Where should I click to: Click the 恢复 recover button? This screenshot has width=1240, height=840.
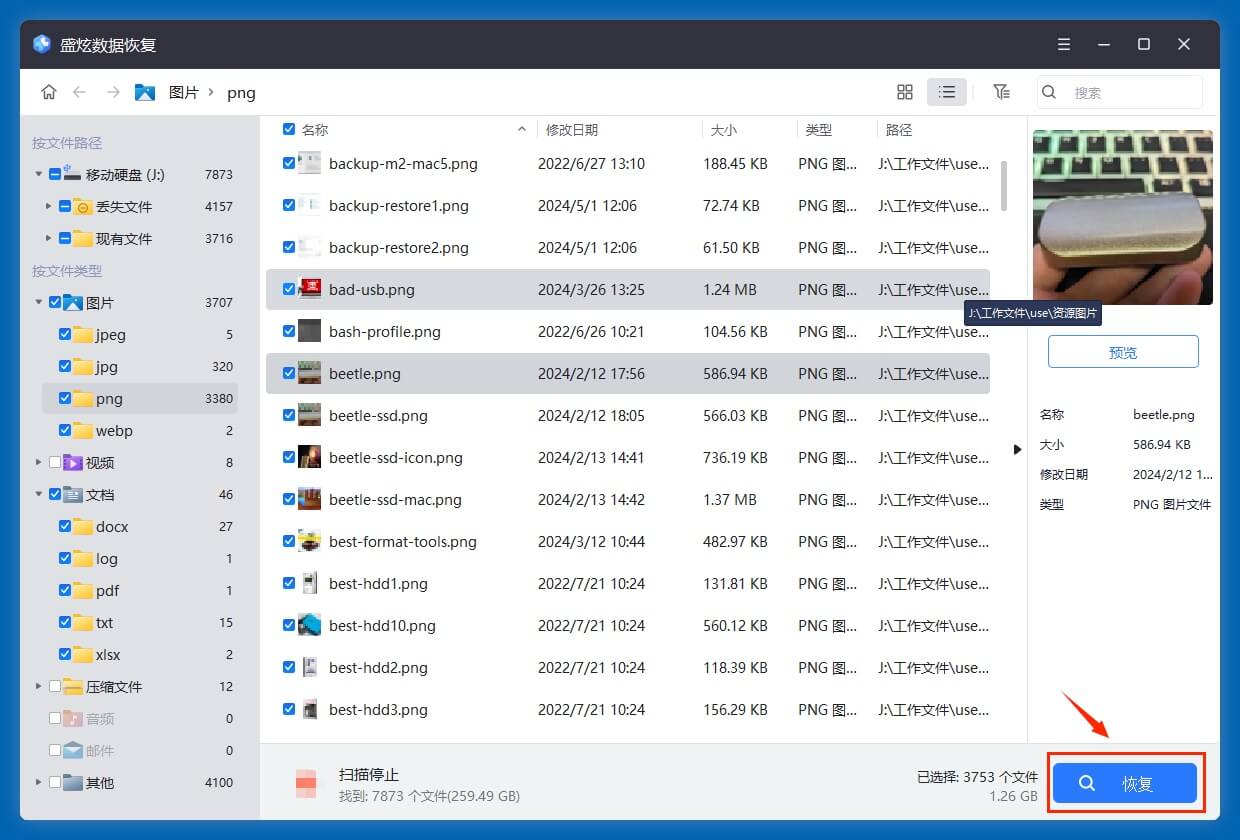click(1124, 783)
